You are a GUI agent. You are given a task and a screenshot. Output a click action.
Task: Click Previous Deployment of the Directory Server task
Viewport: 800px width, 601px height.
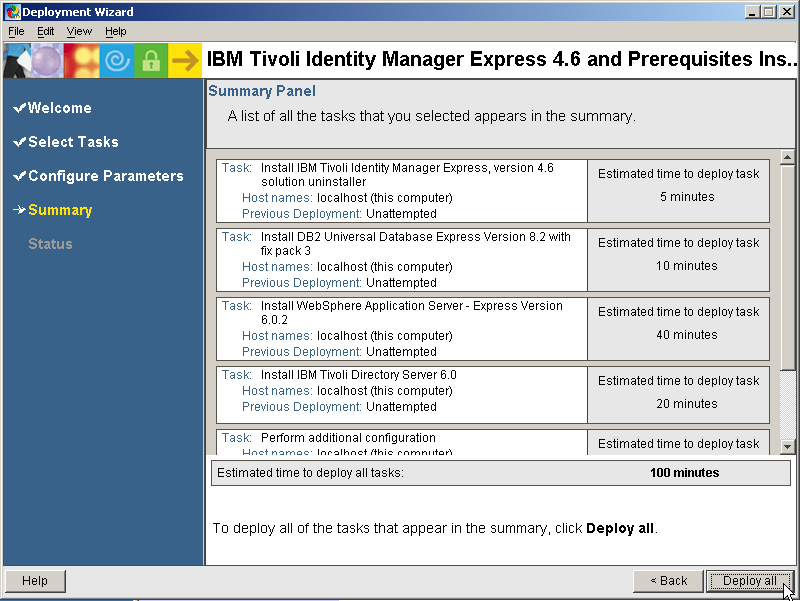pos(339,407)
